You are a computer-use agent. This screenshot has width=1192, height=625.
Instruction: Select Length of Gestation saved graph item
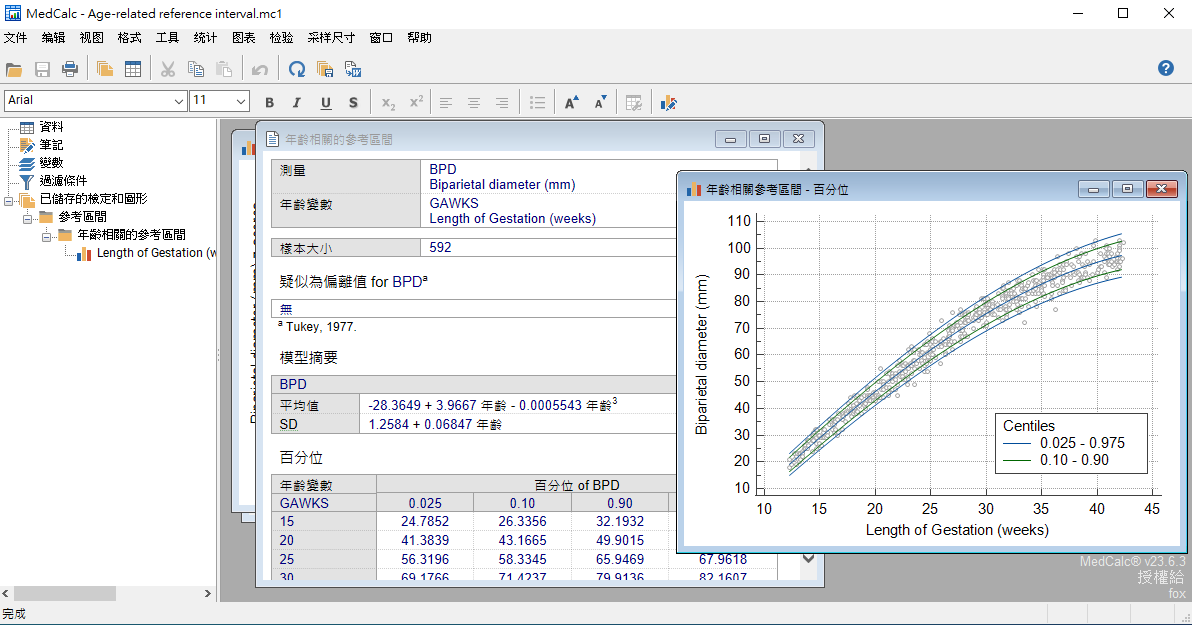tap(156, 253)
